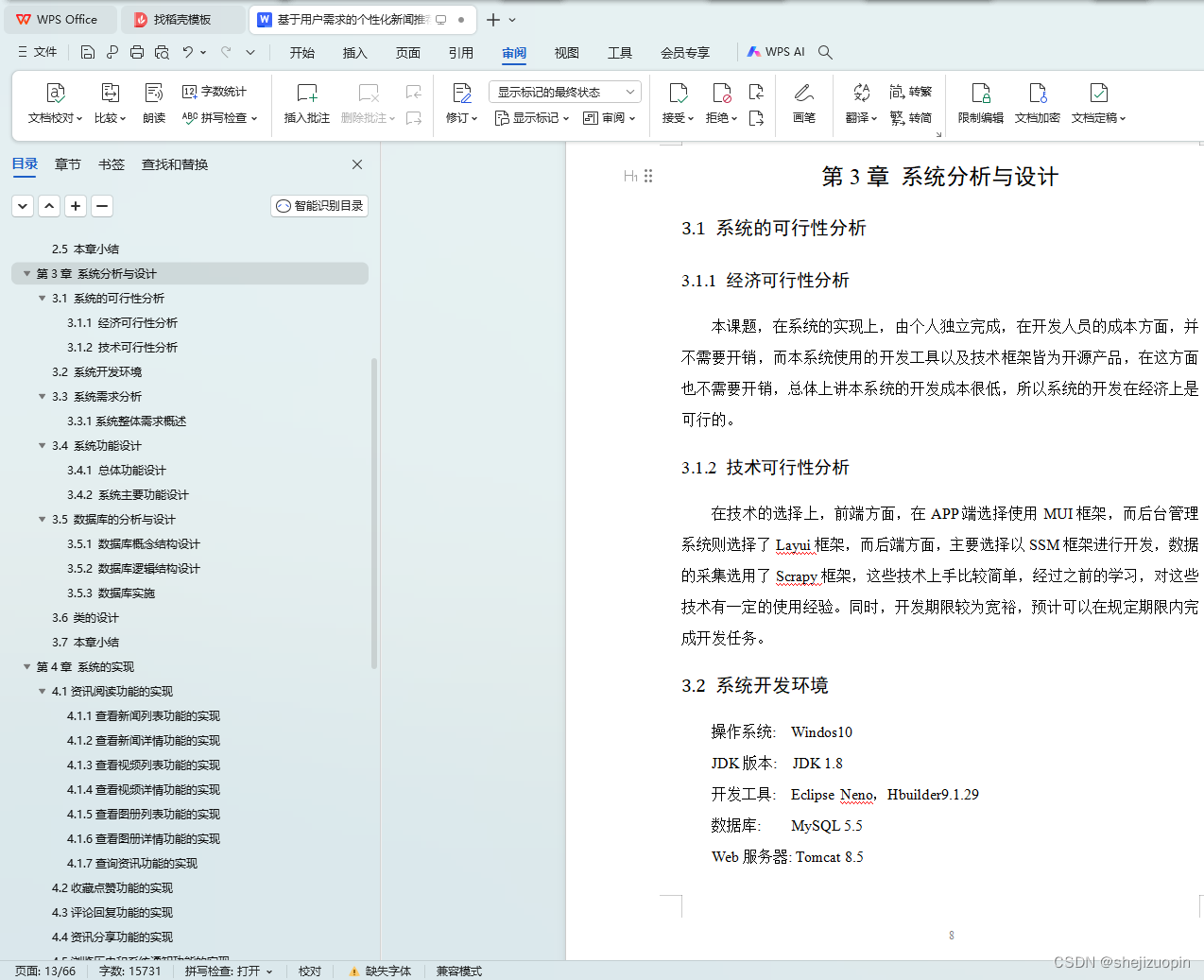Image resolution: width=1204 pixels, height=980 pixels.
Task: Go to next revision icon
Action: tap(756, 118)
